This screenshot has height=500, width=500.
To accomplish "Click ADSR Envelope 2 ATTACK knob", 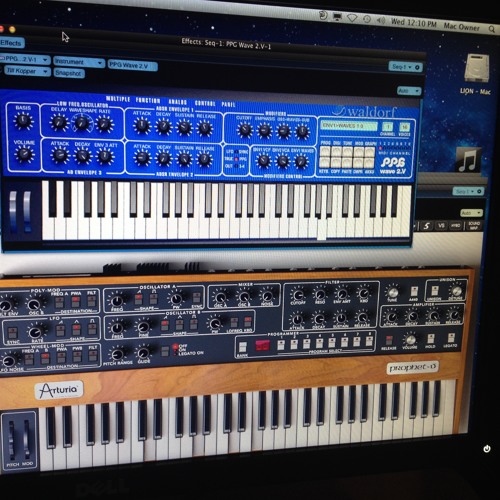I will pos(142,158).
